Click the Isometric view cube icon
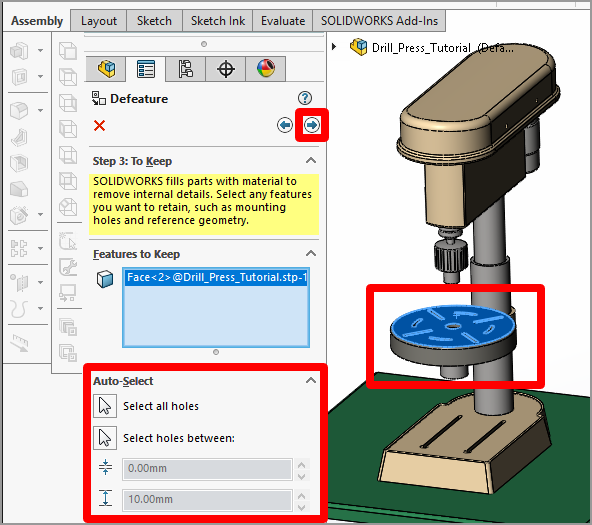Screen dimensions: 592x525 (x=68, y=207)
